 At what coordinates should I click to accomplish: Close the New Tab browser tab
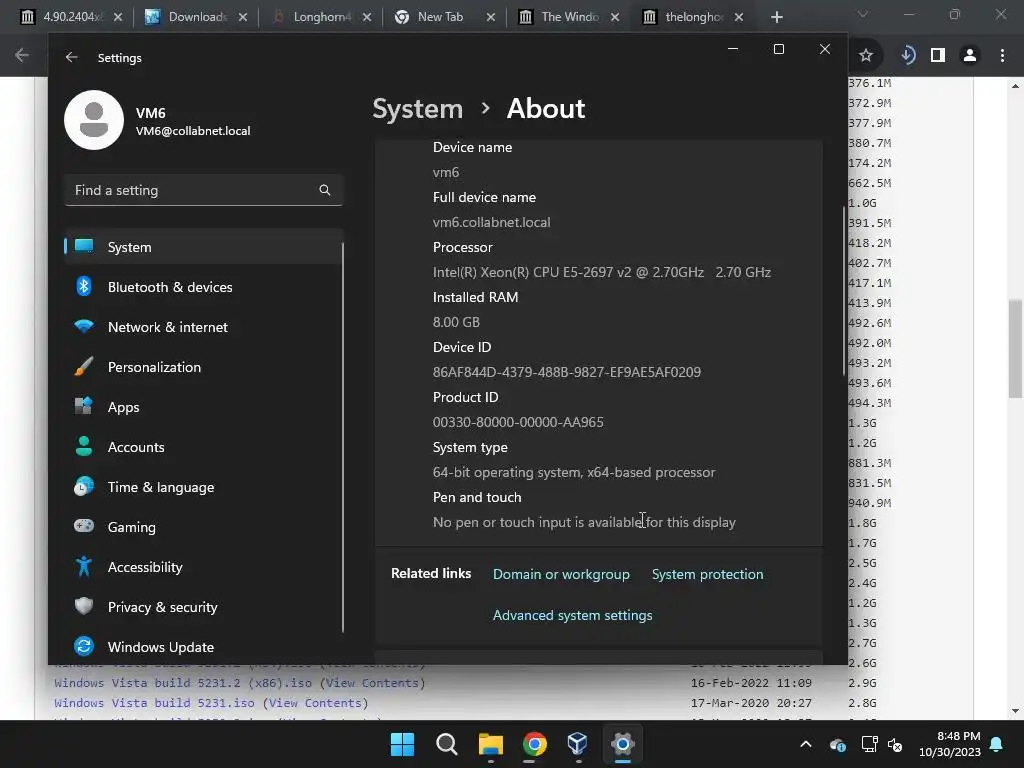coord(490,17)
